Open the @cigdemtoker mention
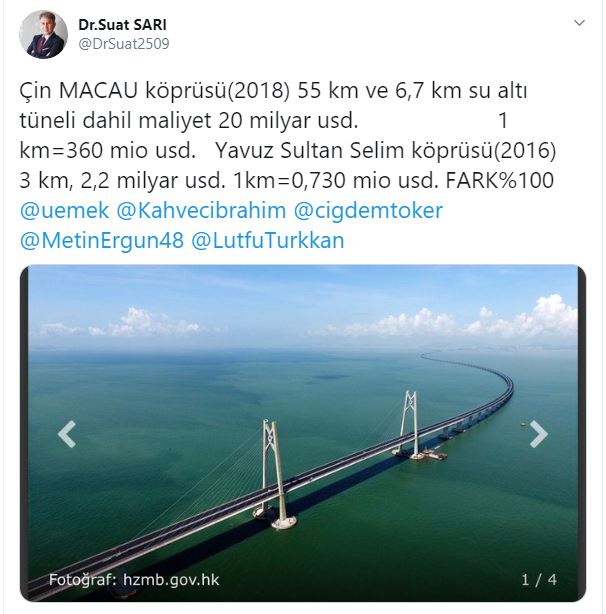606x614 pixels. pos(368,210)
